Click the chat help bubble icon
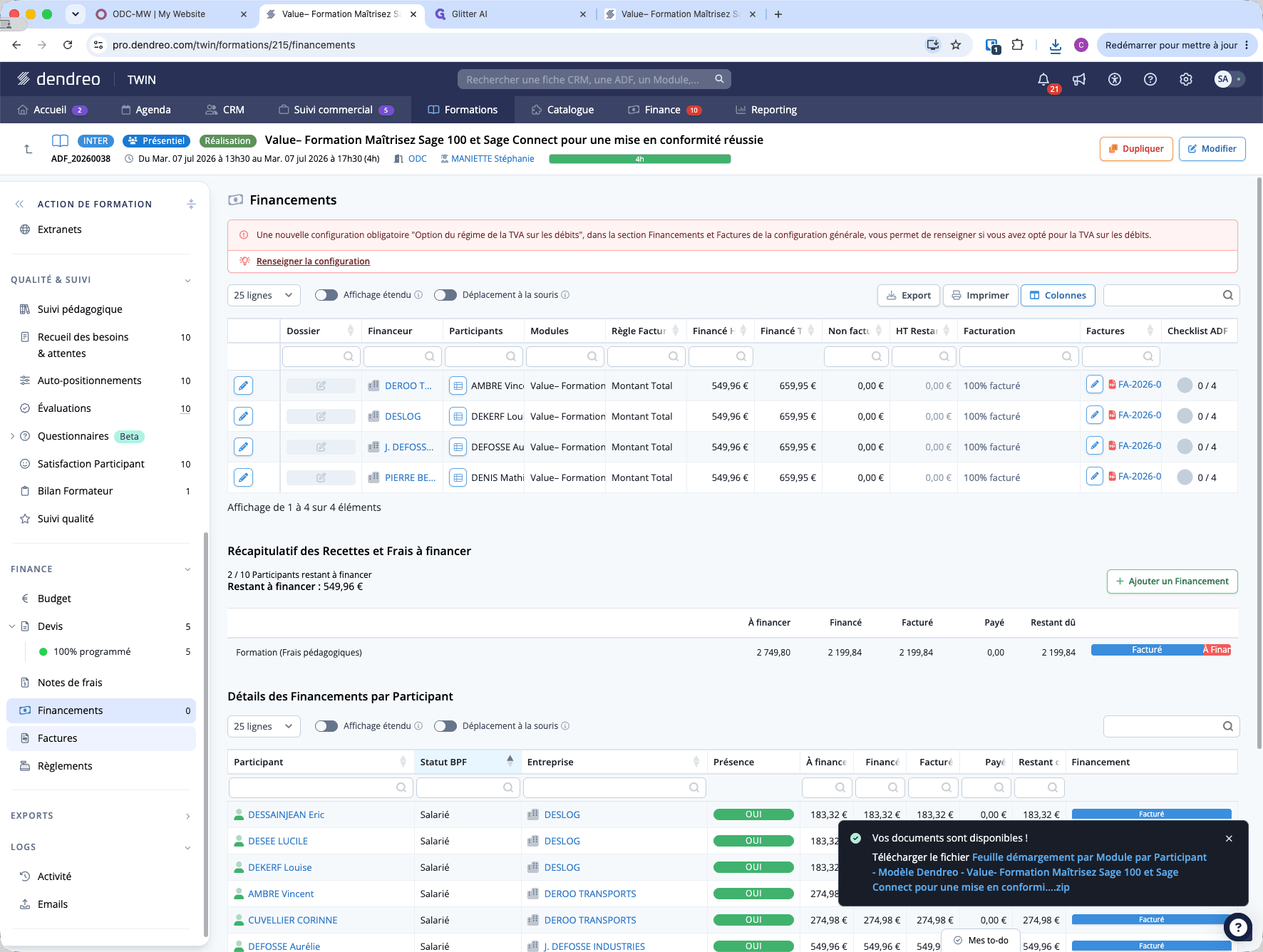Screen dimensions: 1263x952 pos(1238,927)
